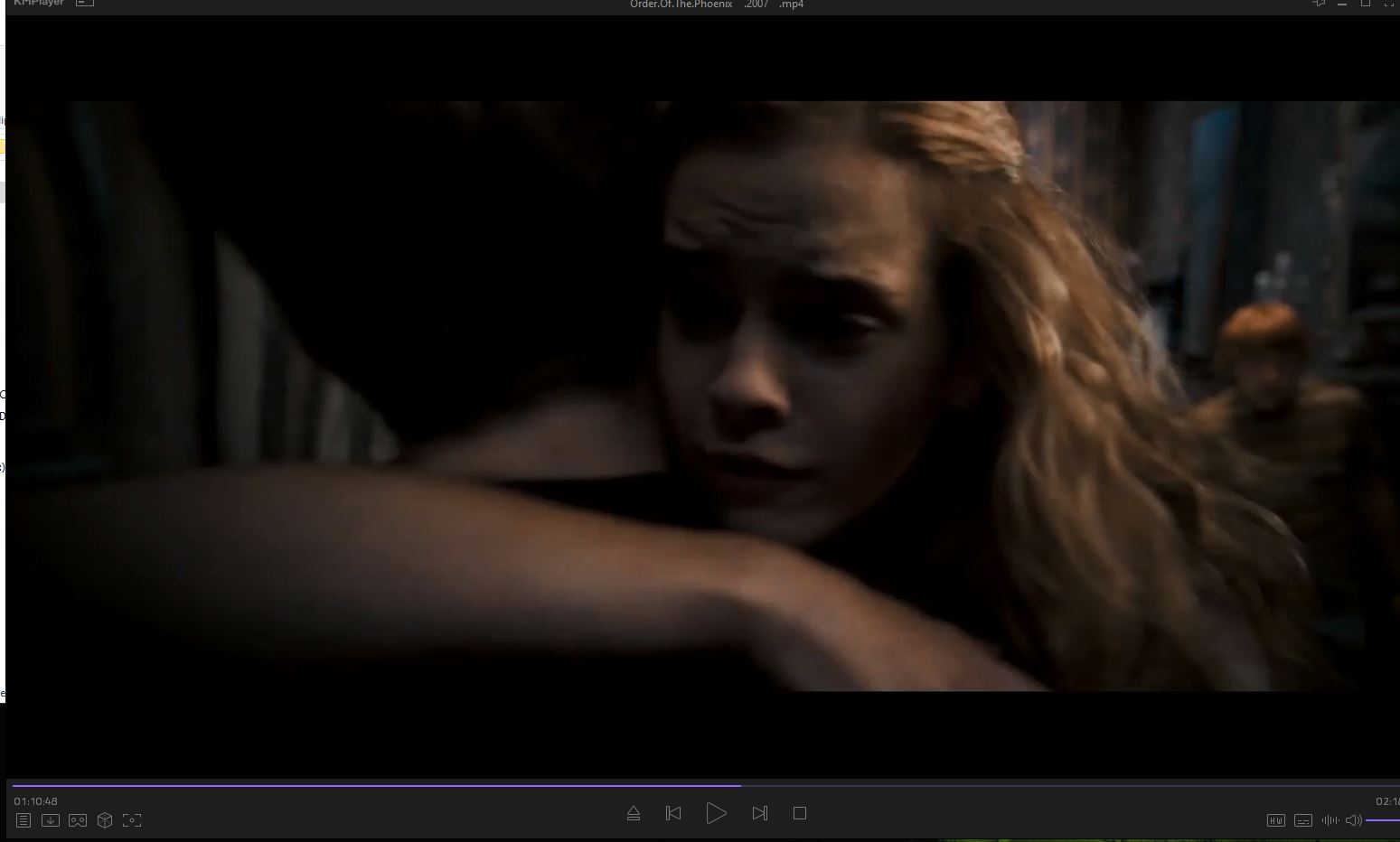Click the compact mode icon beside KMPlayer
Image resolution: width=1400 pixels, height=842 pixels.
click(84, 4)
